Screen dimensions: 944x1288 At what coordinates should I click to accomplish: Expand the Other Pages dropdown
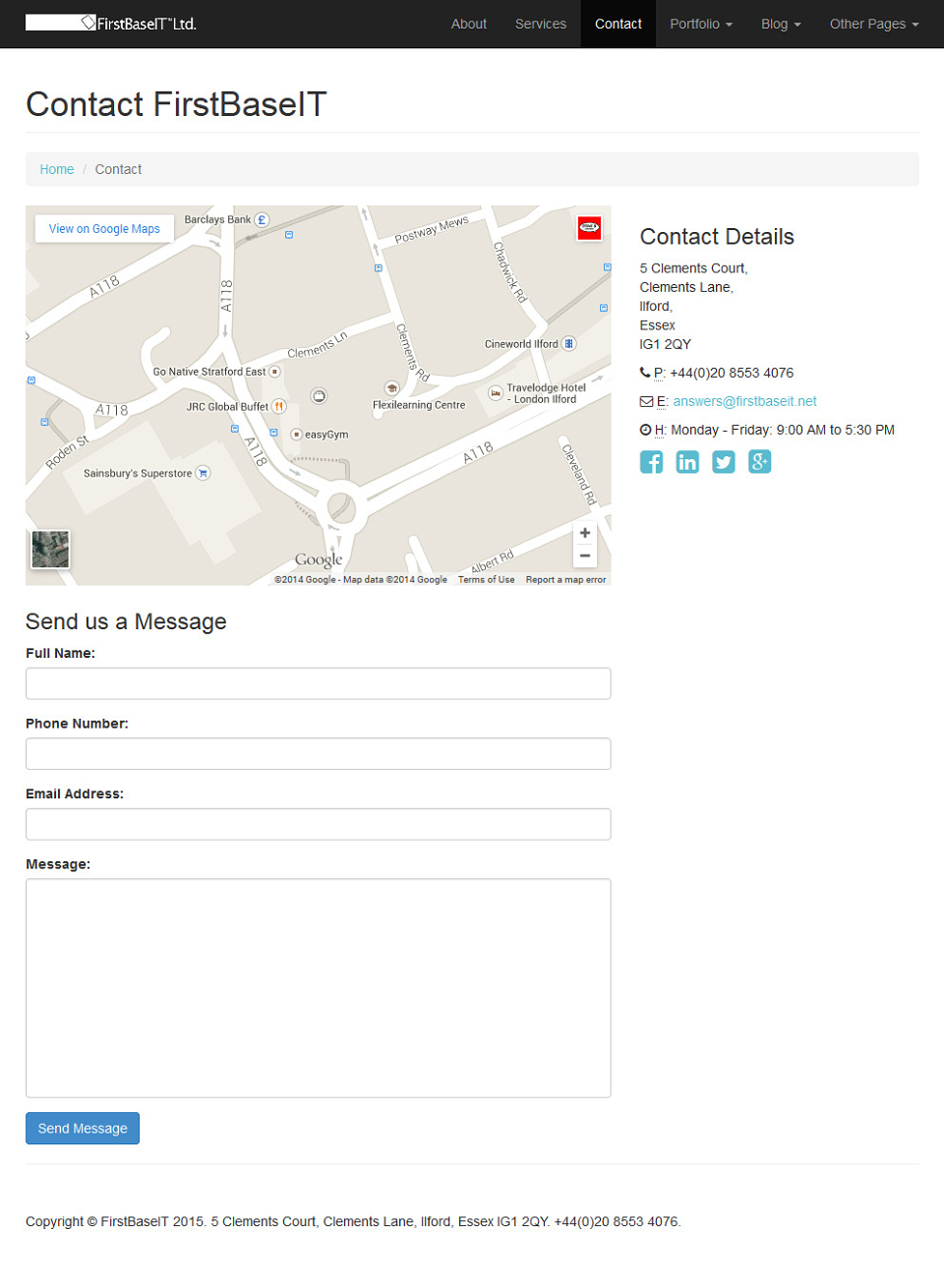(x=874, y=24)
